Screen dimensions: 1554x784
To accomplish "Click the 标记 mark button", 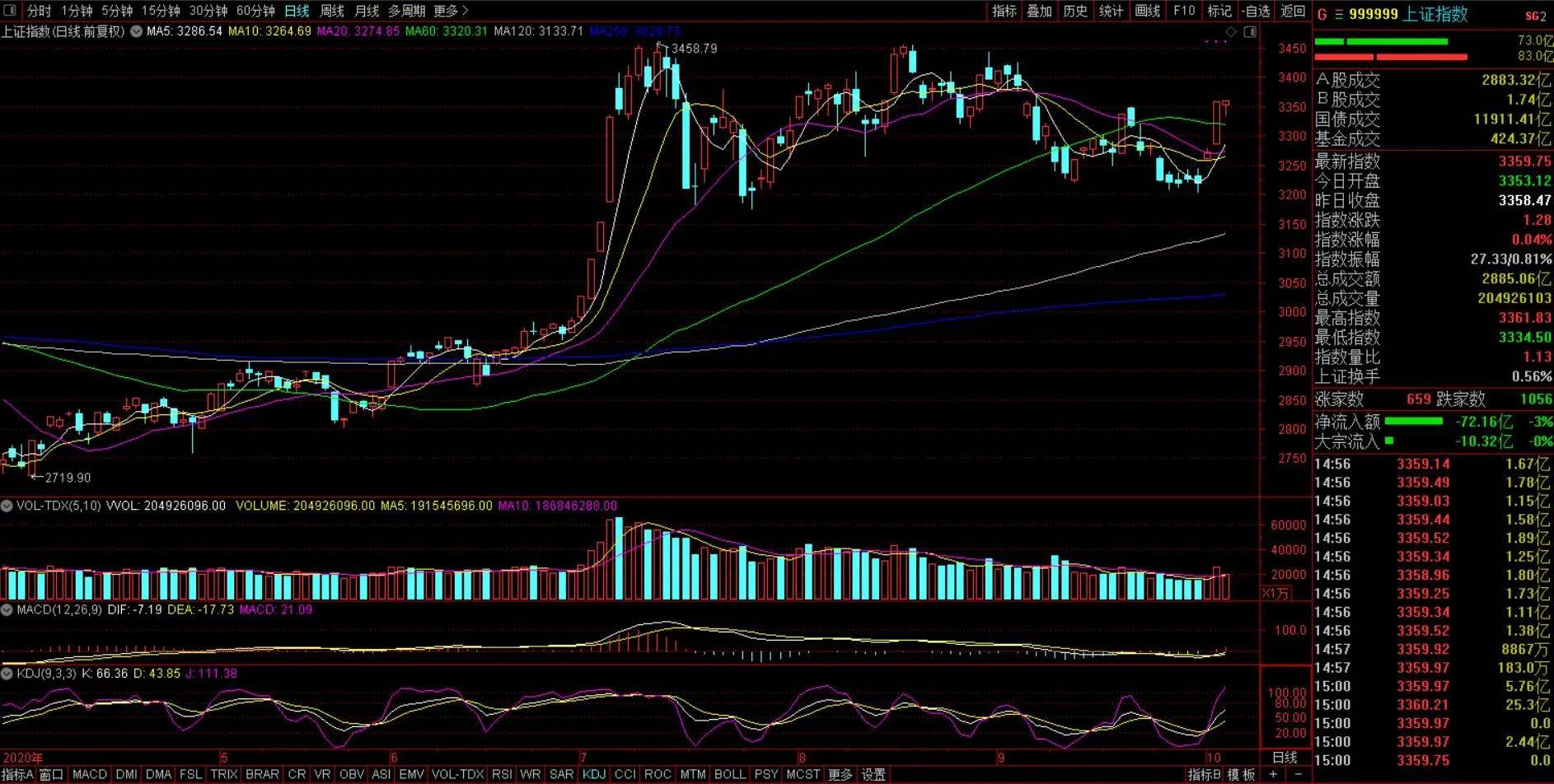I will (x=1219, y=11).
